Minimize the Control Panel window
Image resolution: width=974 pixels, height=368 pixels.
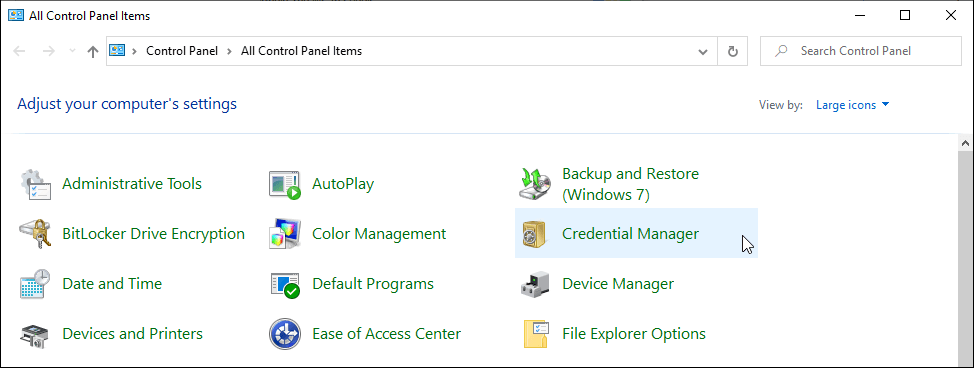(x=860, y=16)
